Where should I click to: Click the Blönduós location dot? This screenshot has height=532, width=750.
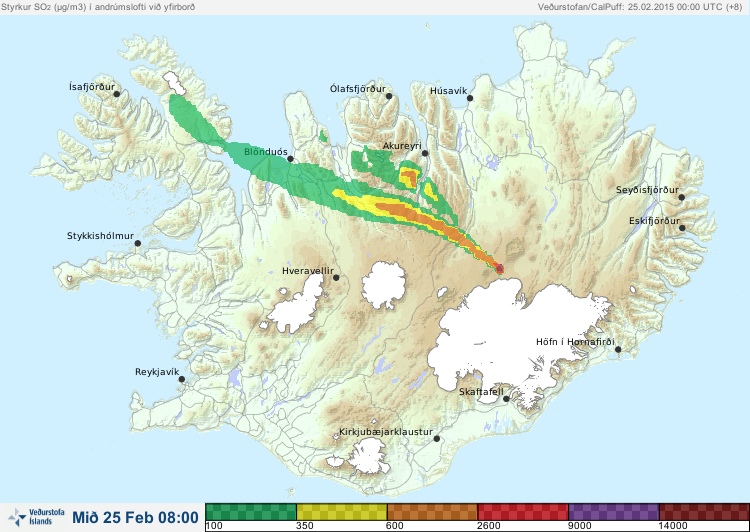click(x=290, y=159)
